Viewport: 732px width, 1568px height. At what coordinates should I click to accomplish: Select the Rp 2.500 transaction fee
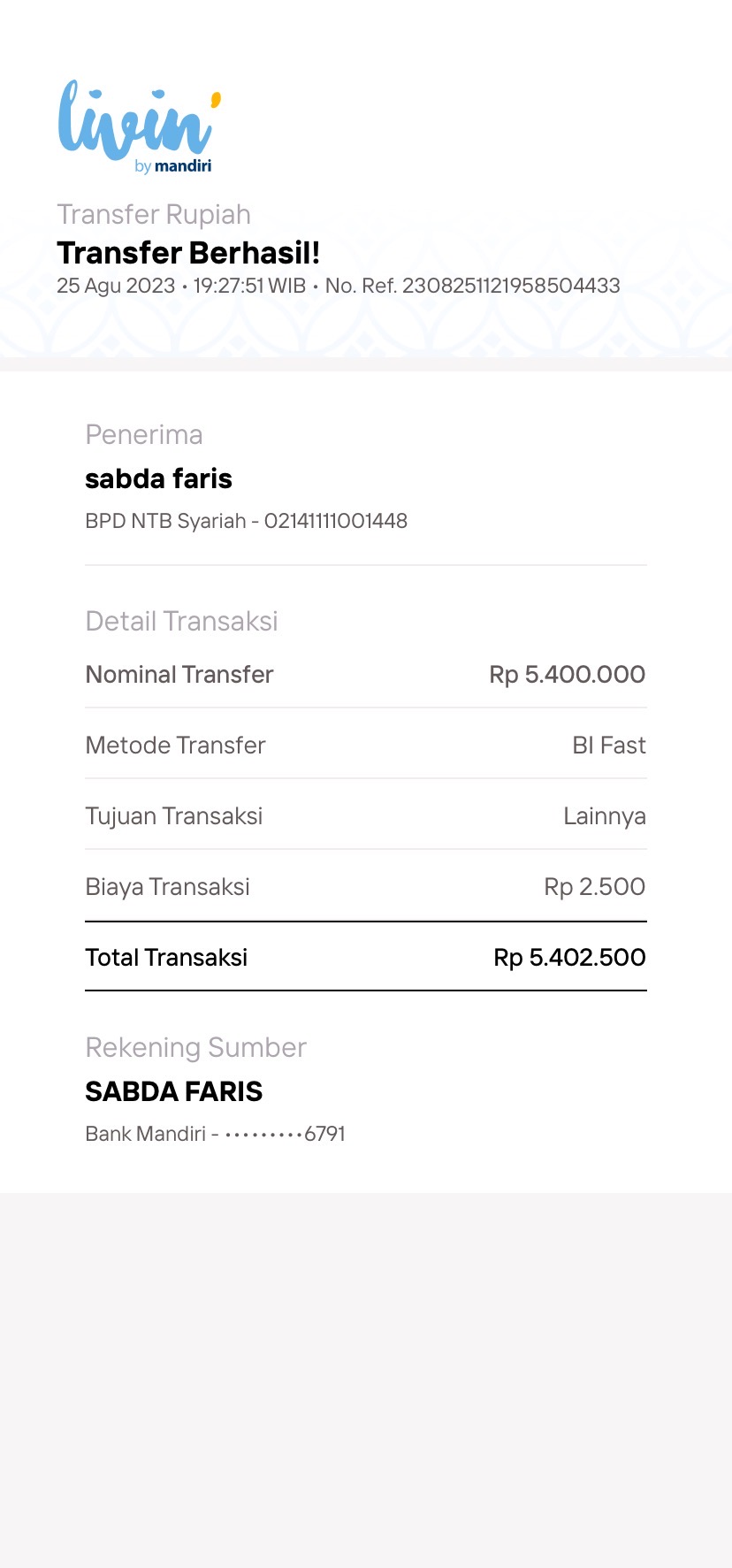click(594, 886)
